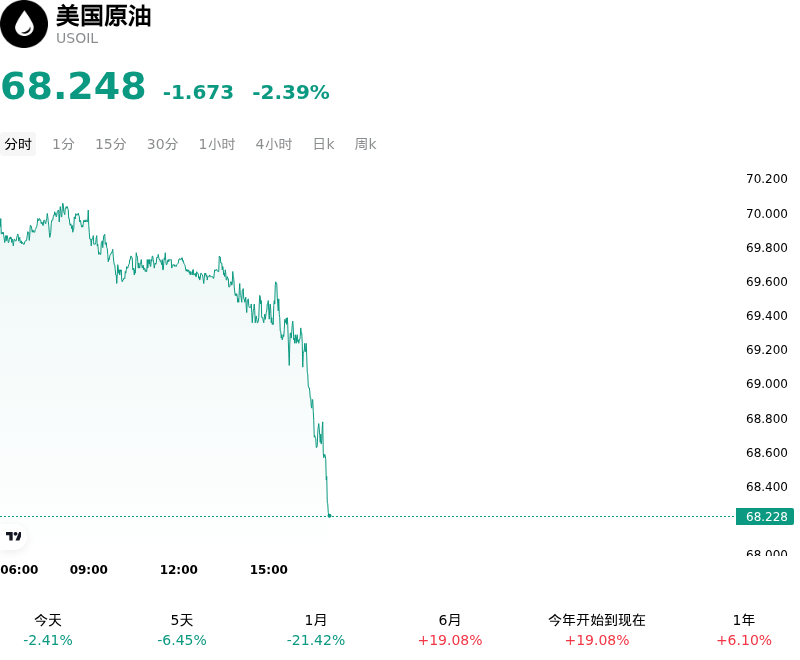Click the 68.228 current price label
800x660 pixels.
(765, 517)
